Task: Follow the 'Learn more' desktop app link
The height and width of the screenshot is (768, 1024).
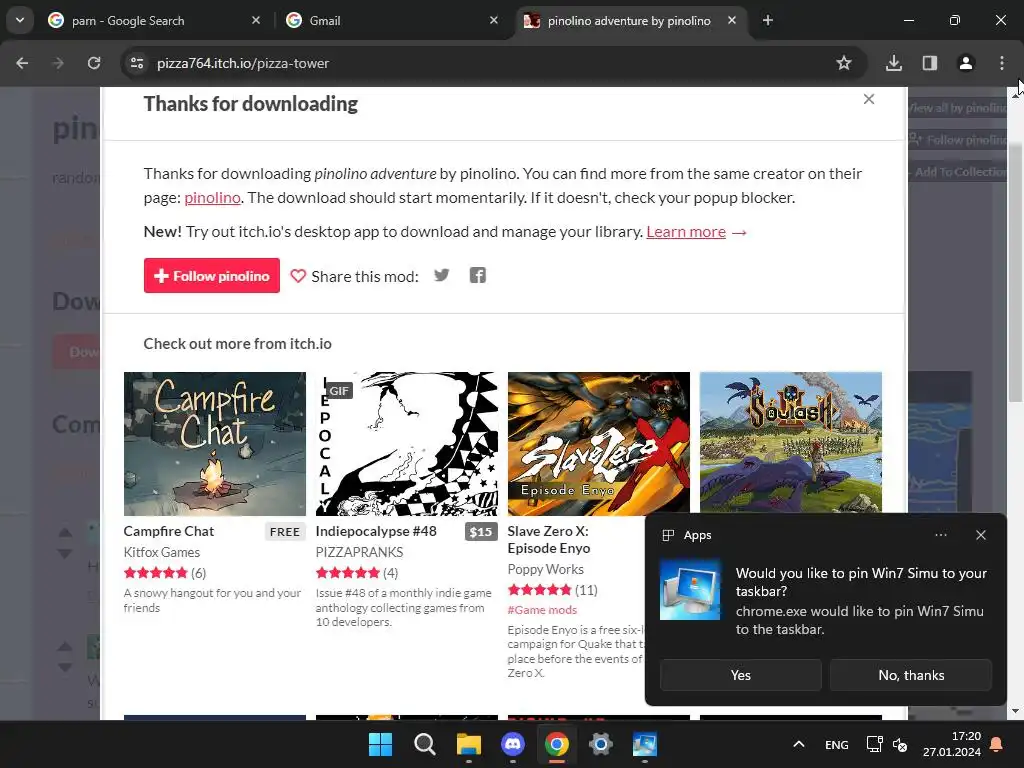Action: pyautogui.click(x=686, y=232)
